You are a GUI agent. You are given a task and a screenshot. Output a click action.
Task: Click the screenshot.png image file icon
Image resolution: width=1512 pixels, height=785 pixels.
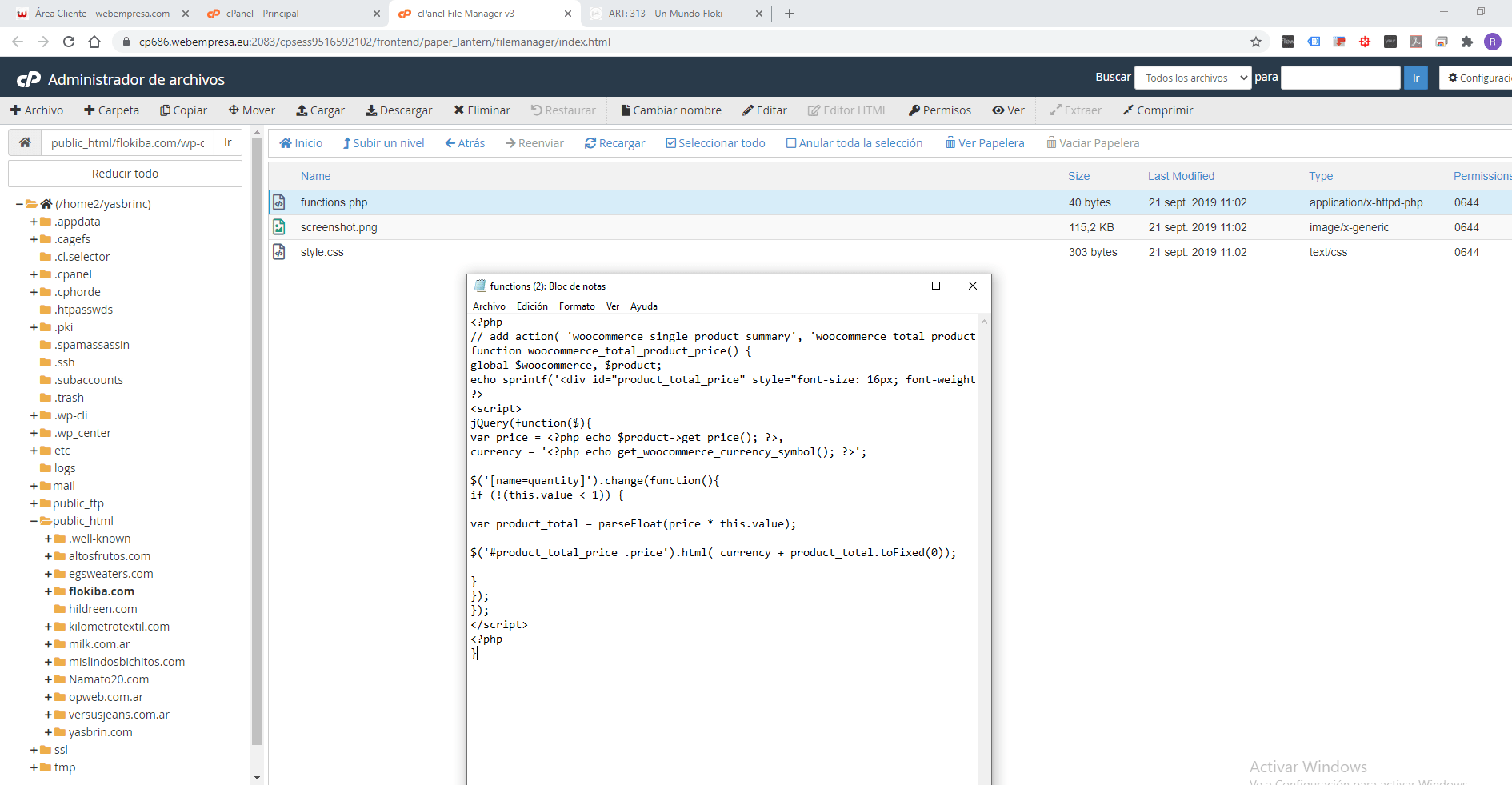279,227
